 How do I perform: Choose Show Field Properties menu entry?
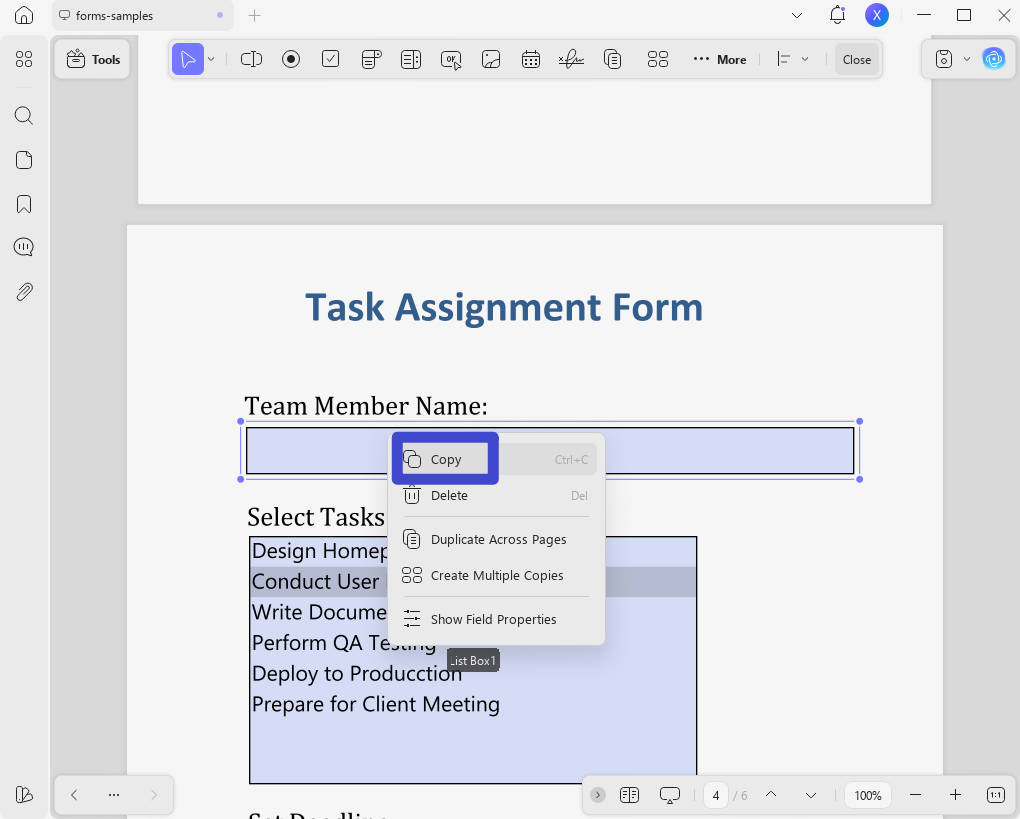tap(498, 619)
